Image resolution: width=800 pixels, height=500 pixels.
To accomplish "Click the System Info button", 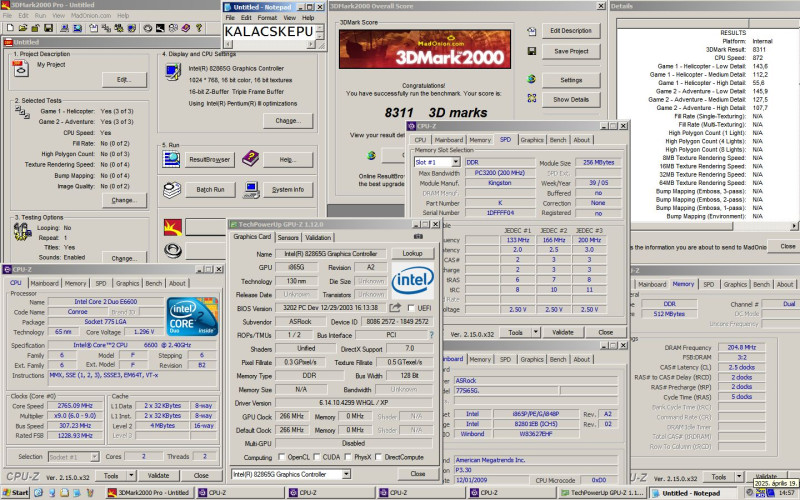I will click(x=288, y=189).
